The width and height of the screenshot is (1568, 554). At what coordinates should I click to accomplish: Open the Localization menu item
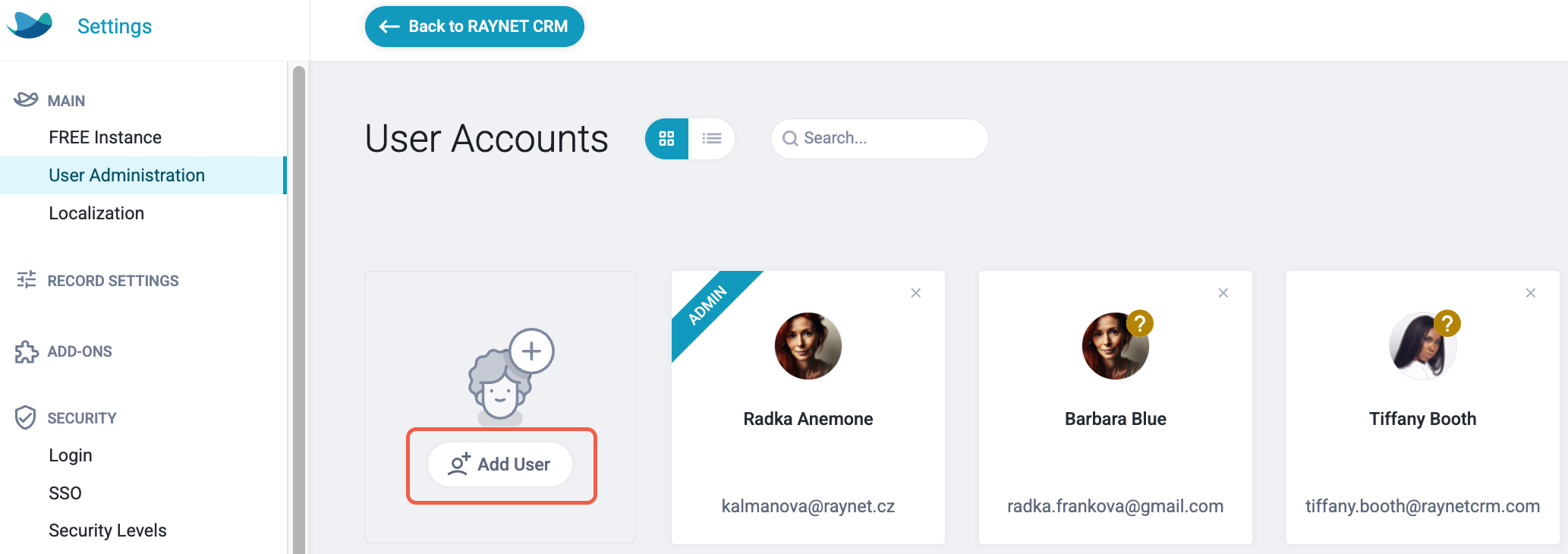click(96, 213)
